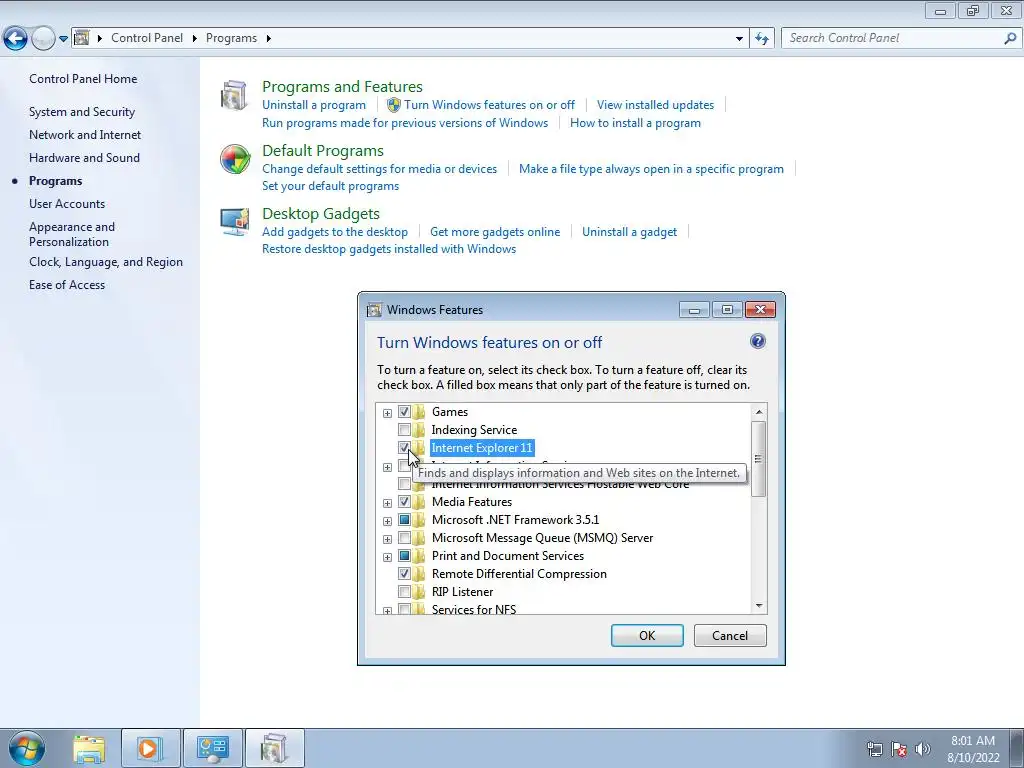Image resolution: width=1024 pixels, height=768 pixels.
Task: Open the dropdown arrow after Programs in the breadcrumb
Action: [x=268, y=39]
